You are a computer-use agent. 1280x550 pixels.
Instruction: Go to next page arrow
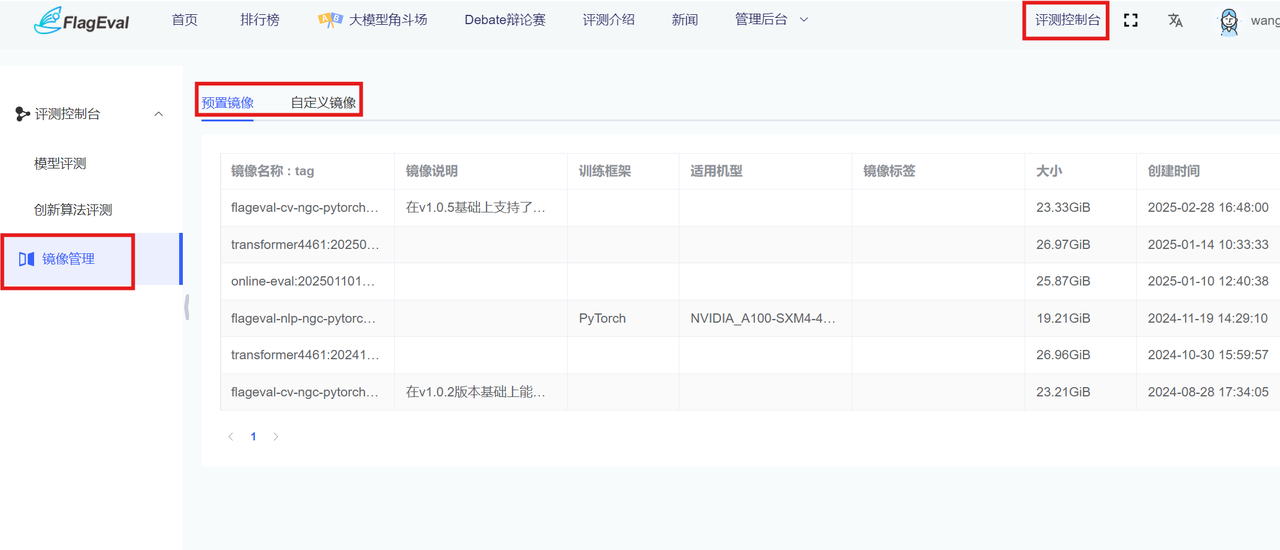pos(276,437)
